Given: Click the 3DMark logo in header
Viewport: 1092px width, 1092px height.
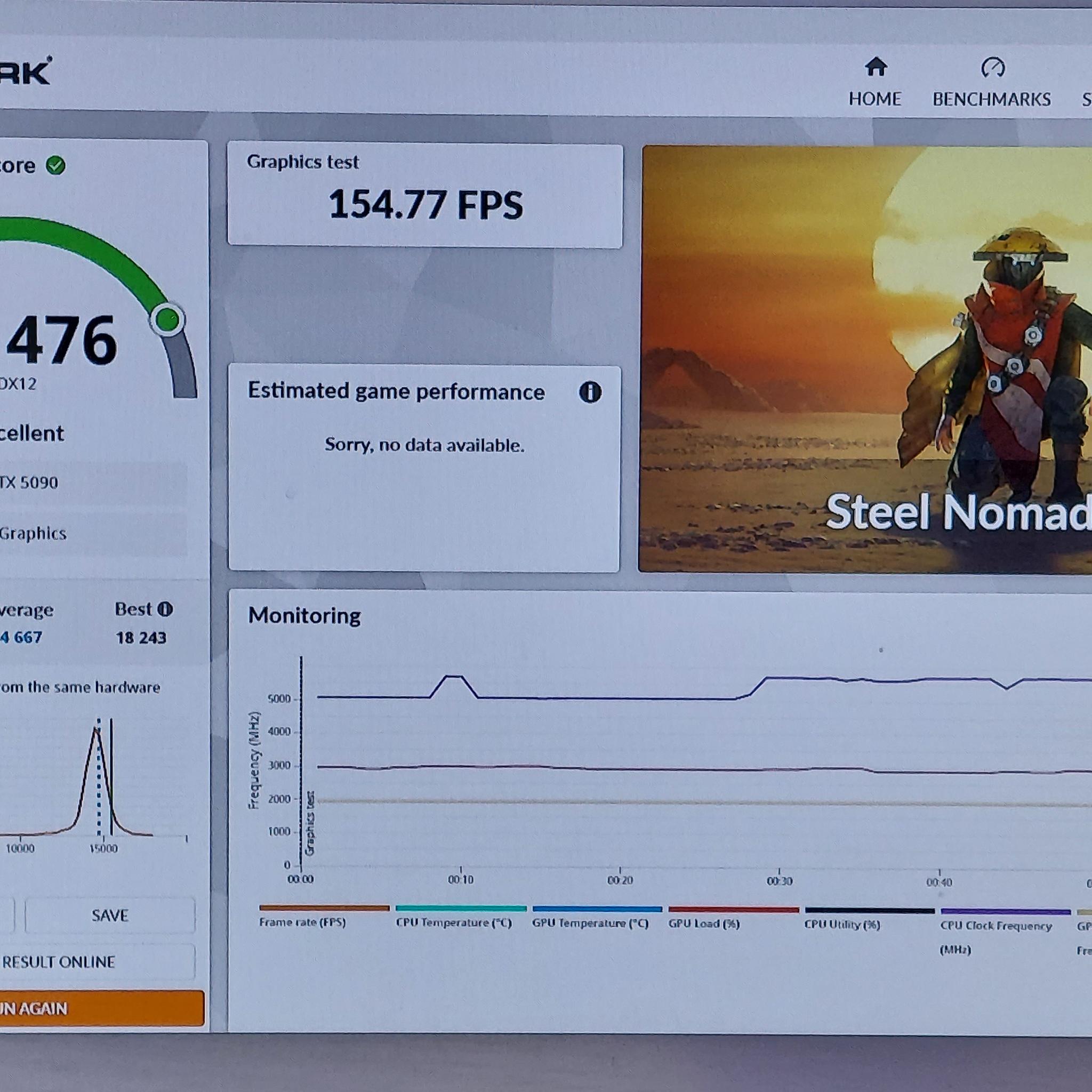Looking at the screenshot, I should click(26, 72).
